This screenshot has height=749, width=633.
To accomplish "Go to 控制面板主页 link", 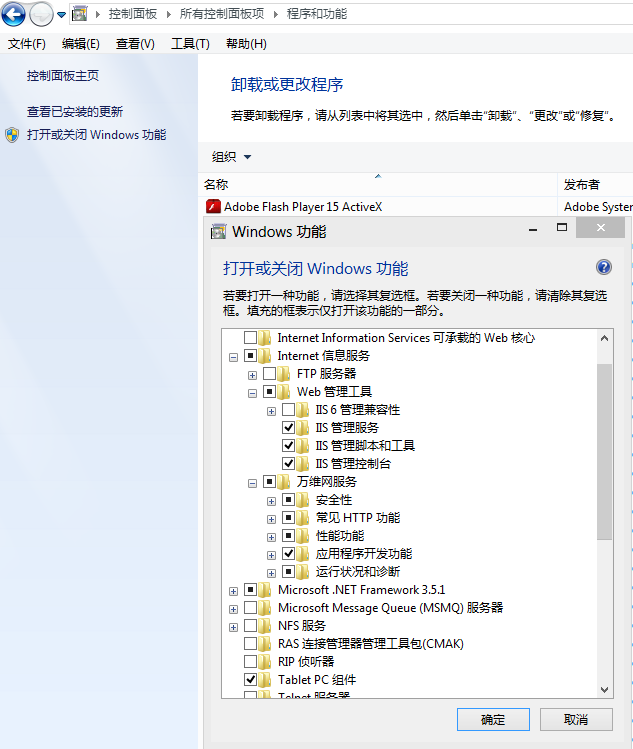I will point(63,75).
